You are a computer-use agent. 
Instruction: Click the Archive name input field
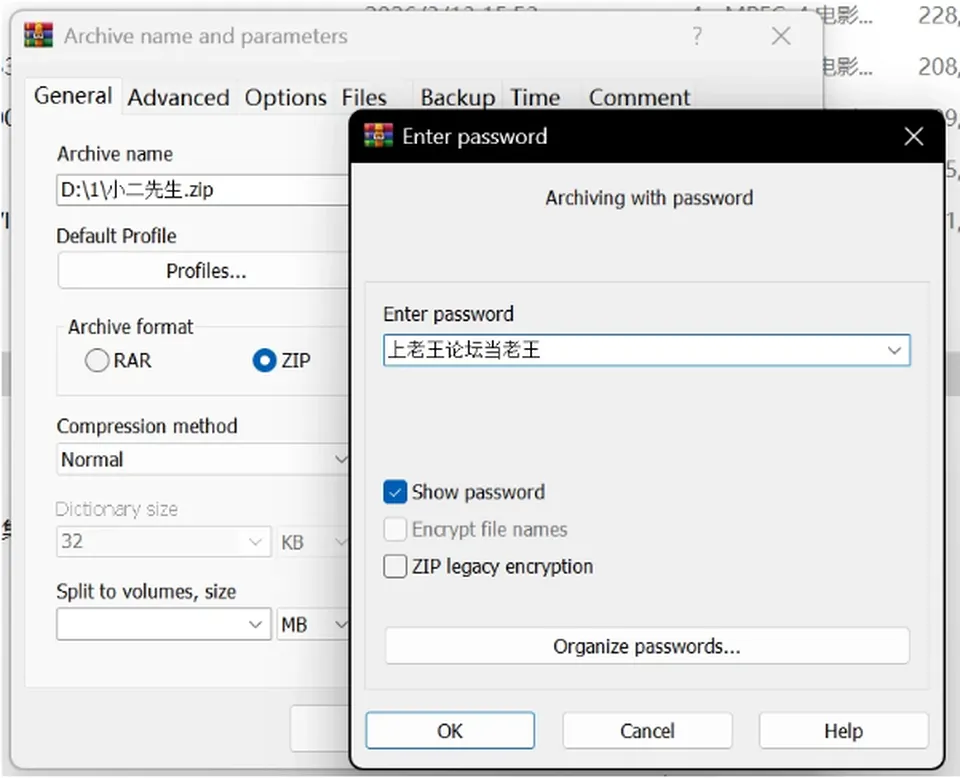coord(203,190)
